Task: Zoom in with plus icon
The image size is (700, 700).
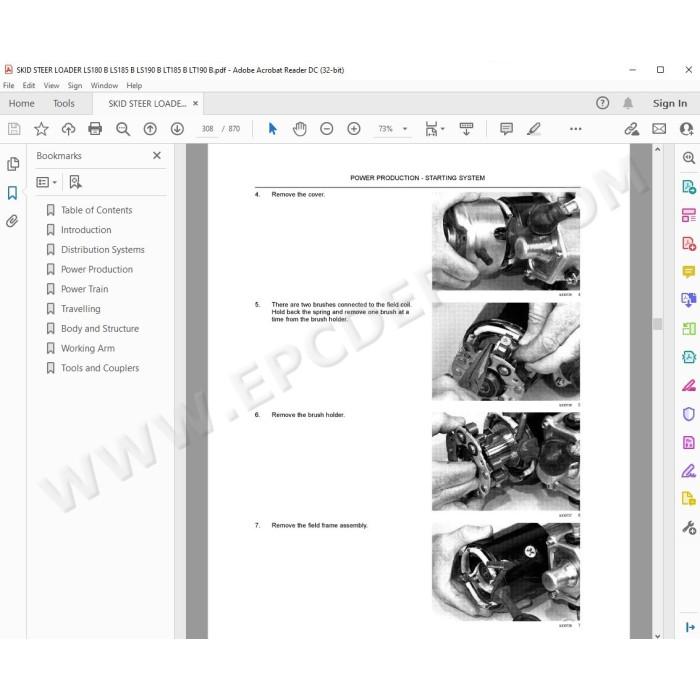Action: [354, 129]
